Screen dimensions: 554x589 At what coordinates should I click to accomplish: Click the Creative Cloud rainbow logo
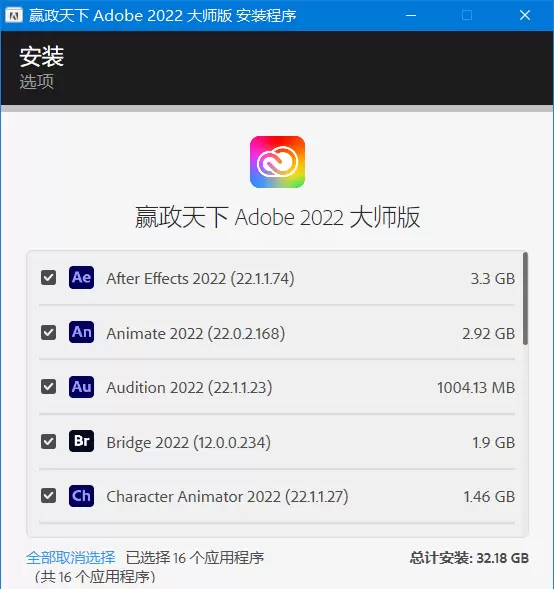[277, 162]
